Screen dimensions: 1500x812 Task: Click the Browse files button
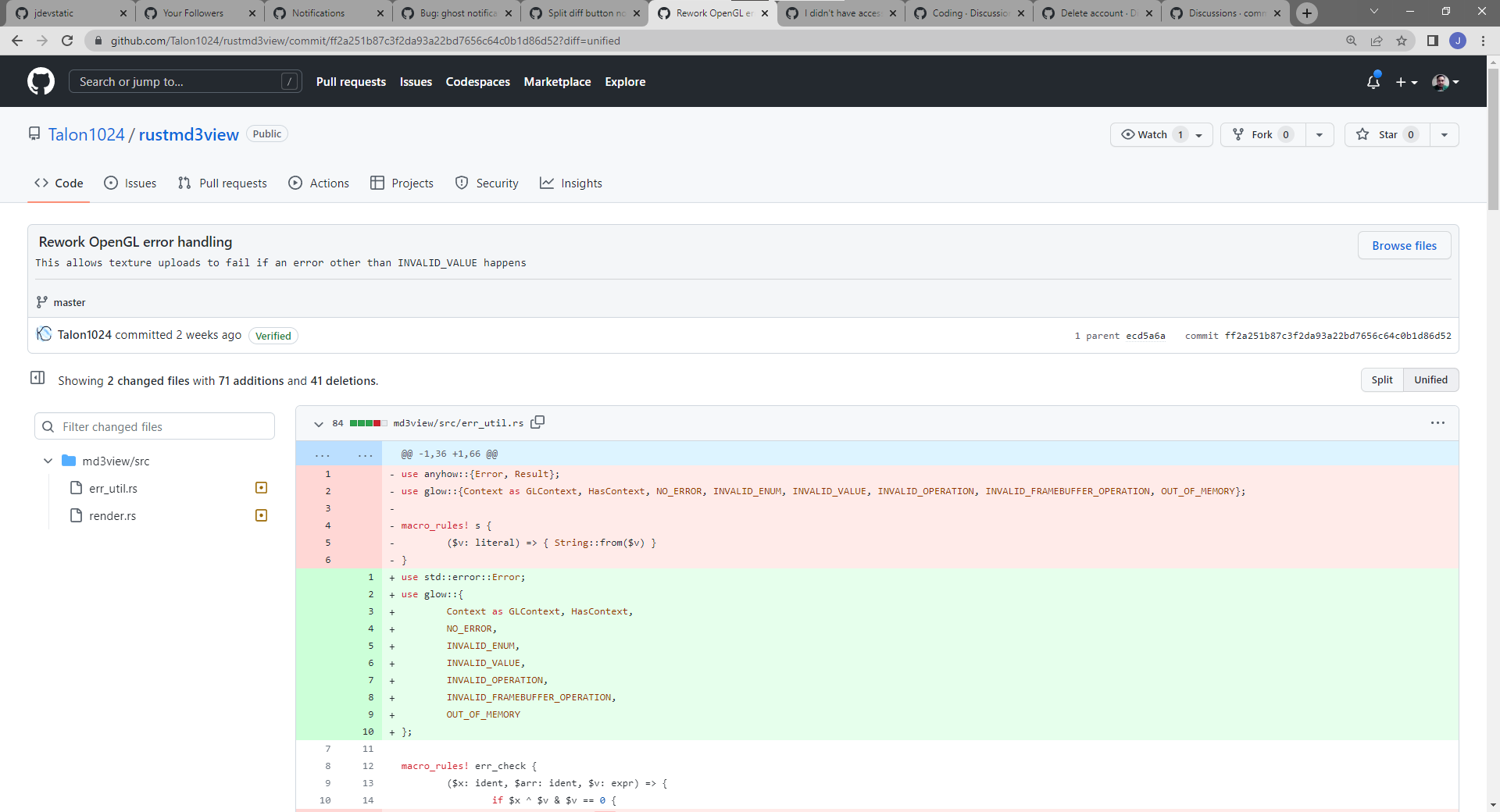click(1404, 244)
